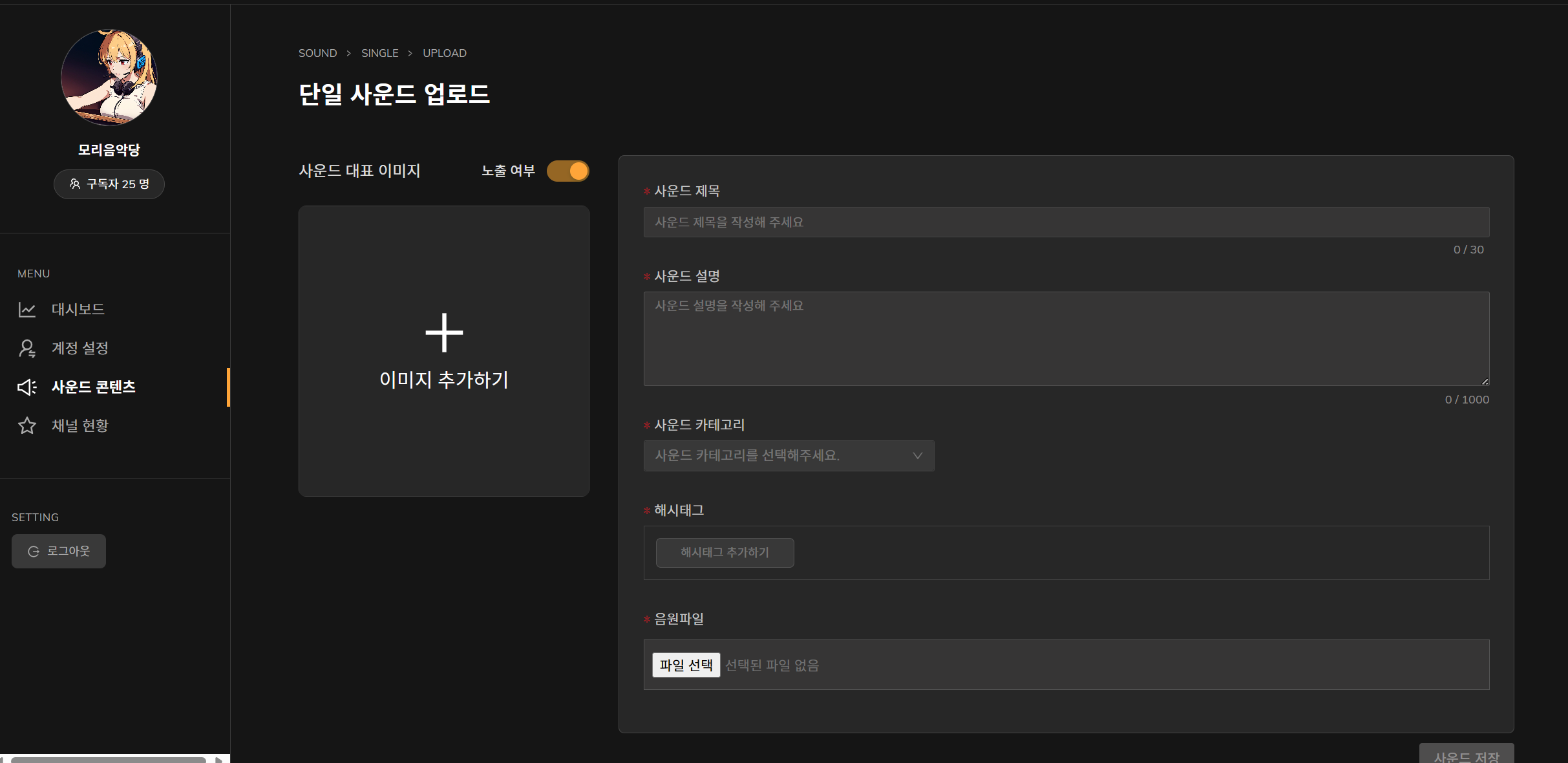Click the subscriber count person icon
This screenshot has width=1568, height=763.
(75, 184)
